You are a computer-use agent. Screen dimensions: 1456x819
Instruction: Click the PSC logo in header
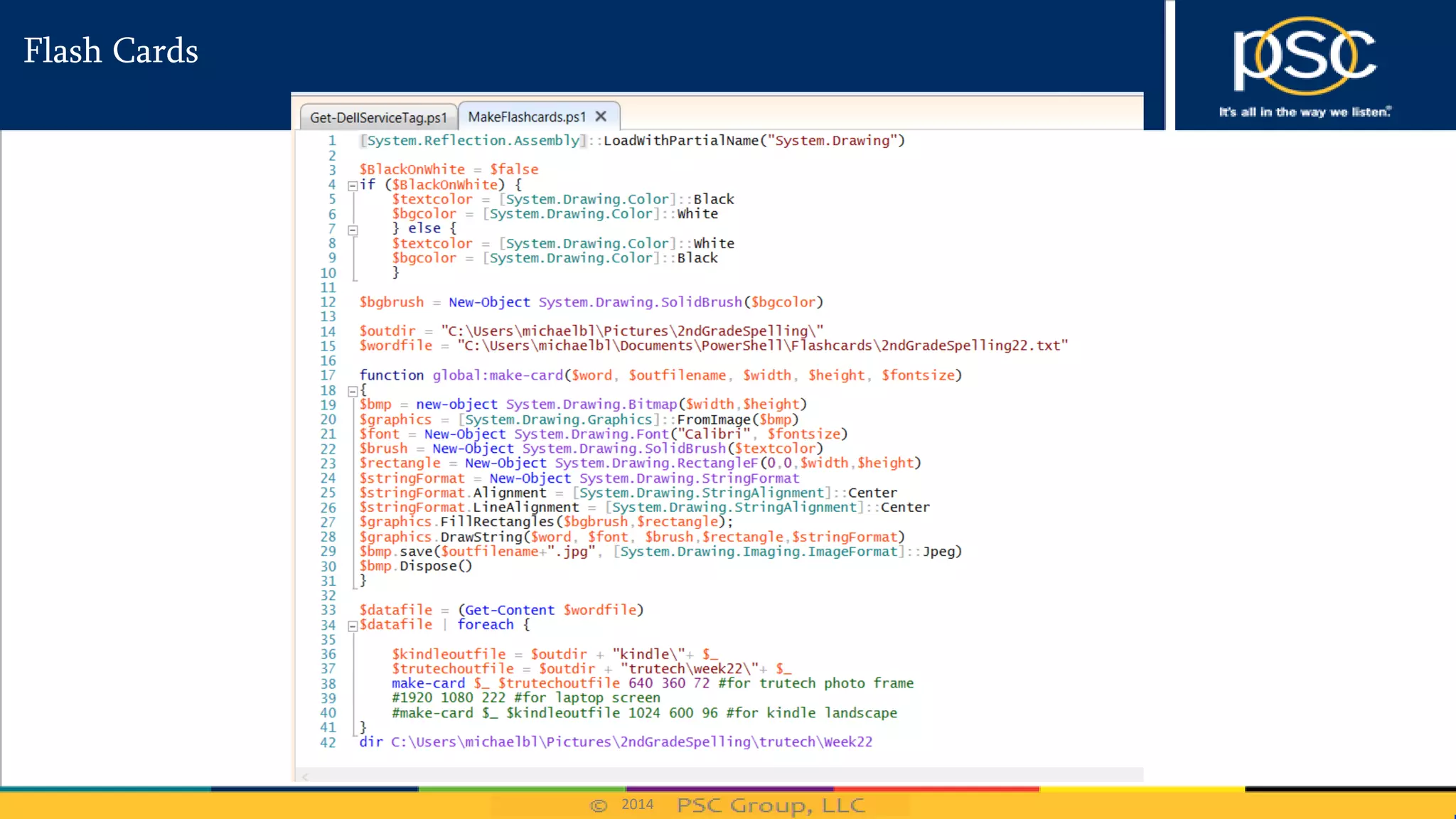[1305, 57]
